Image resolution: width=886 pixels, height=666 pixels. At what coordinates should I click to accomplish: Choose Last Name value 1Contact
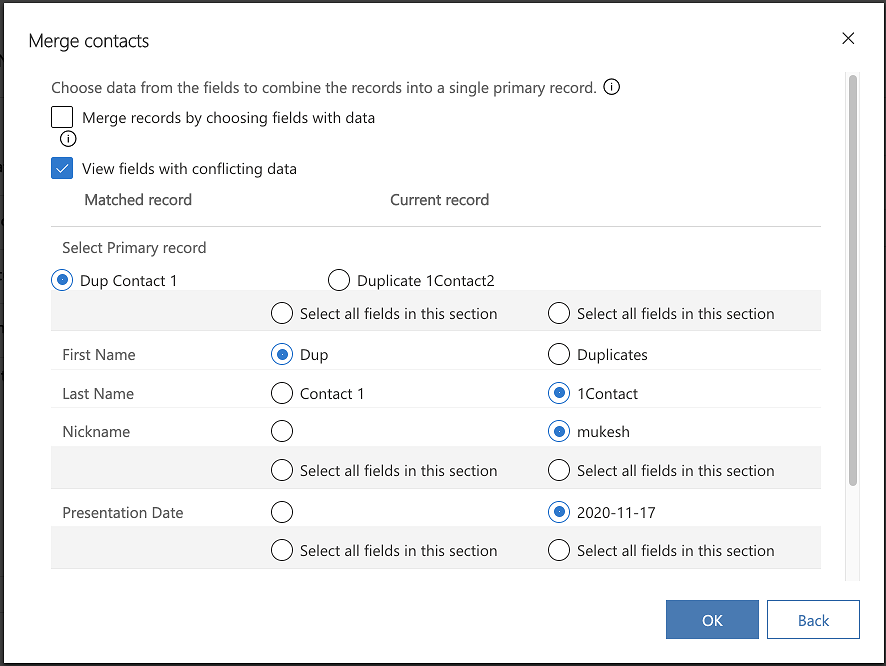pyautogui.click(x=559, y=394)
